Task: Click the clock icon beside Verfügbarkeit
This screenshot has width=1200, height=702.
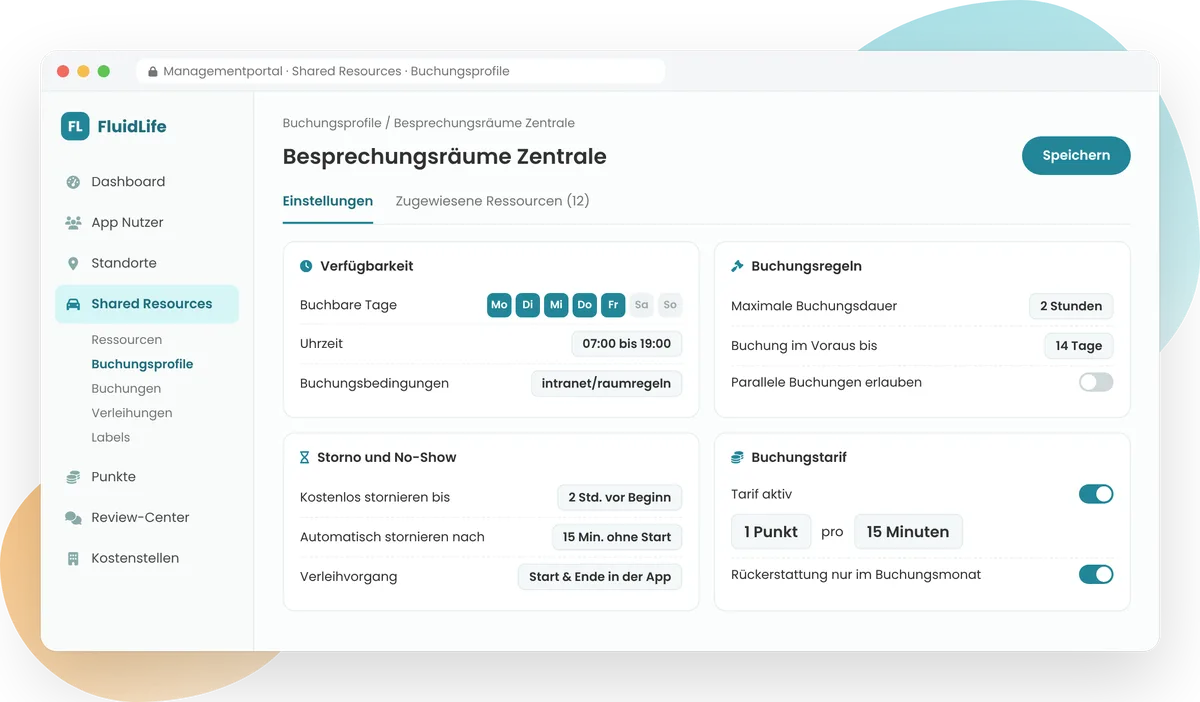Action: [306, 266]
